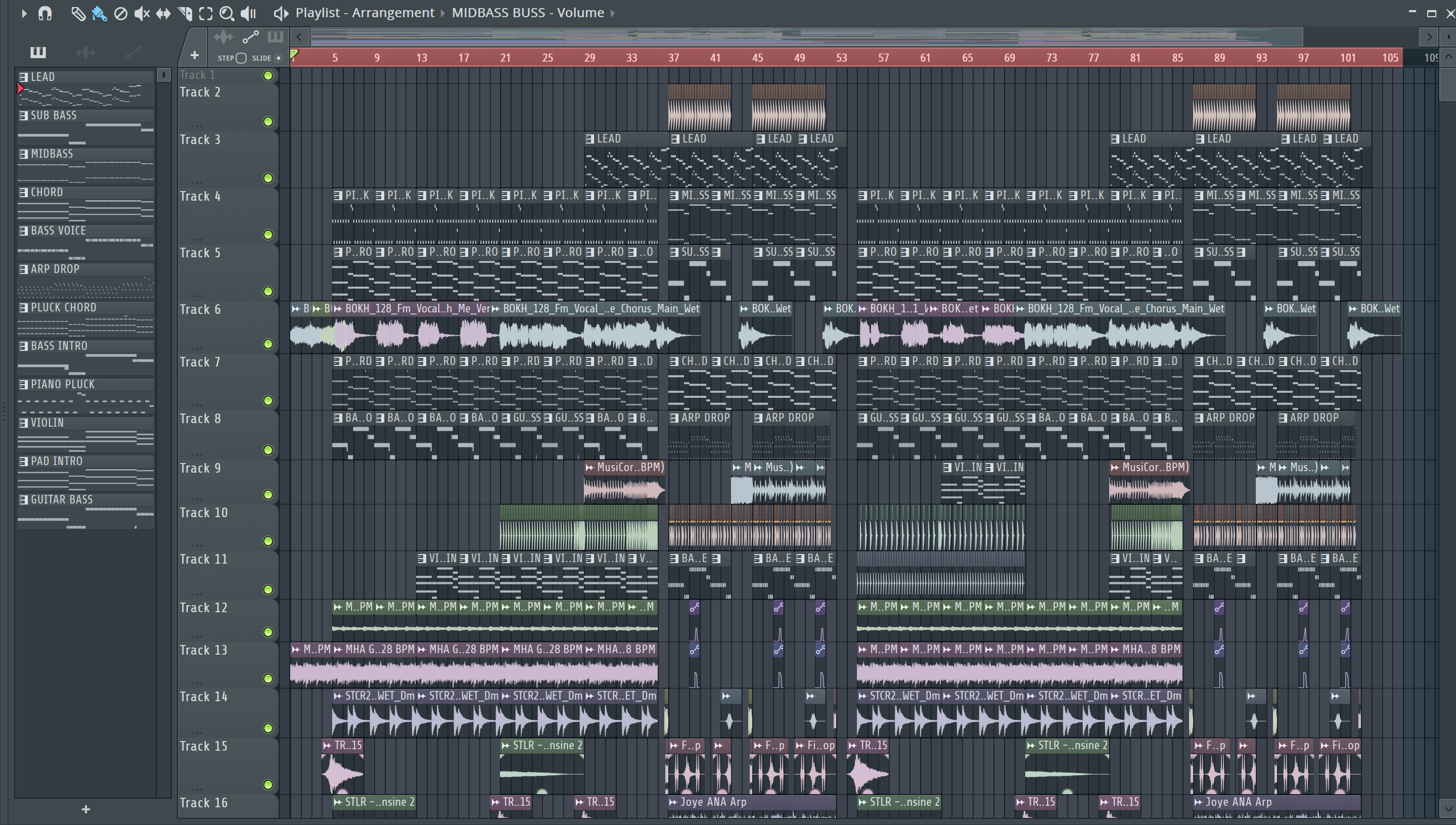1456x825 pixels.
Task: Select the SUB BASS pattern in picker
Action: tap(85, 127)
